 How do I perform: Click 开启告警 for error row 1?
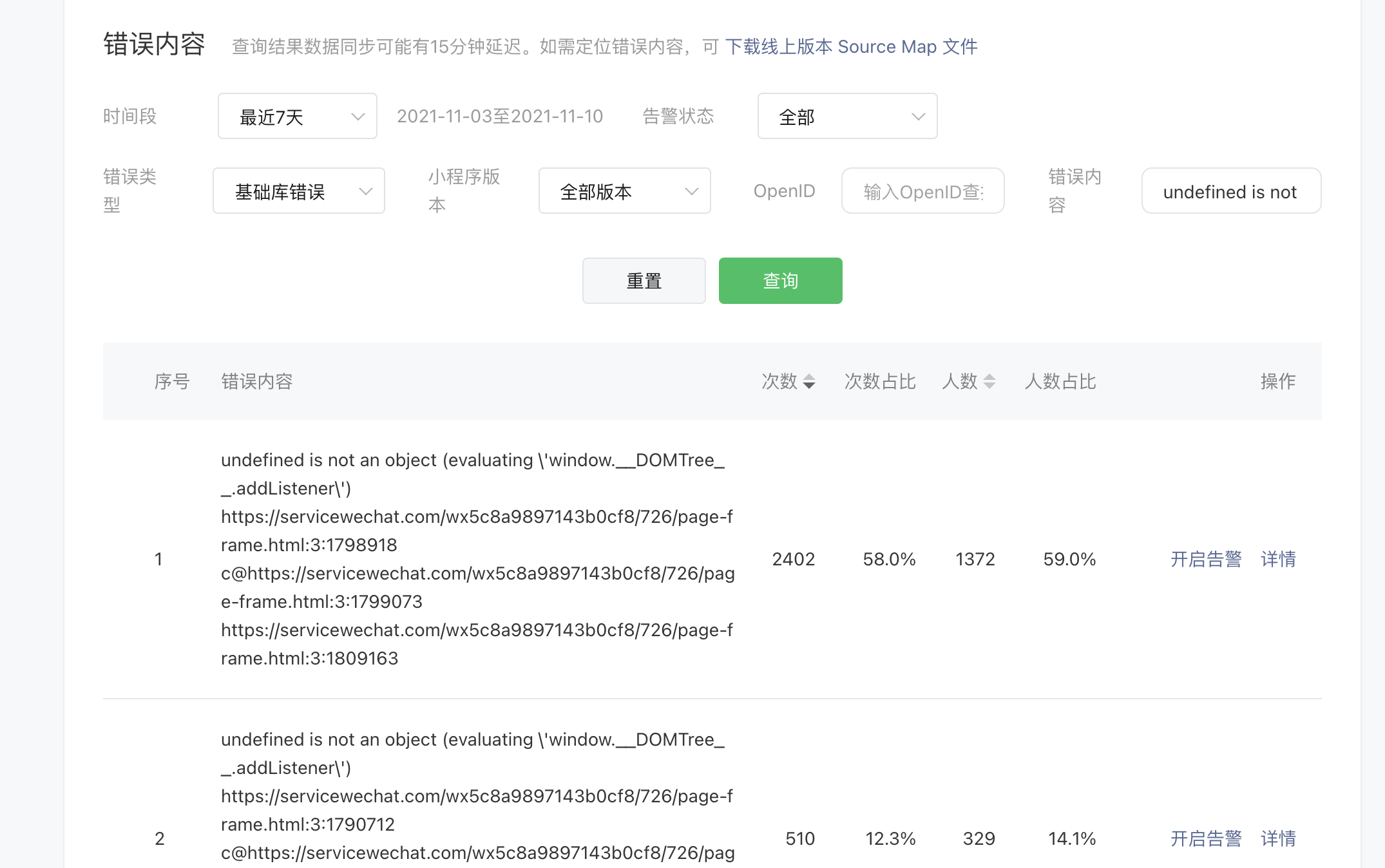1205,559
